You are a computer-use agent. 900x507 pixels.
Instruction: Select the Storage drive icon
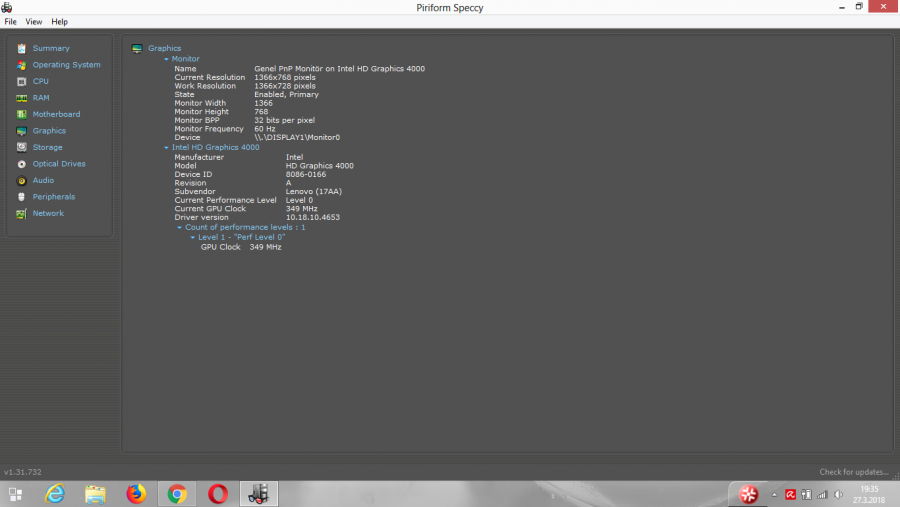(21, 148)
